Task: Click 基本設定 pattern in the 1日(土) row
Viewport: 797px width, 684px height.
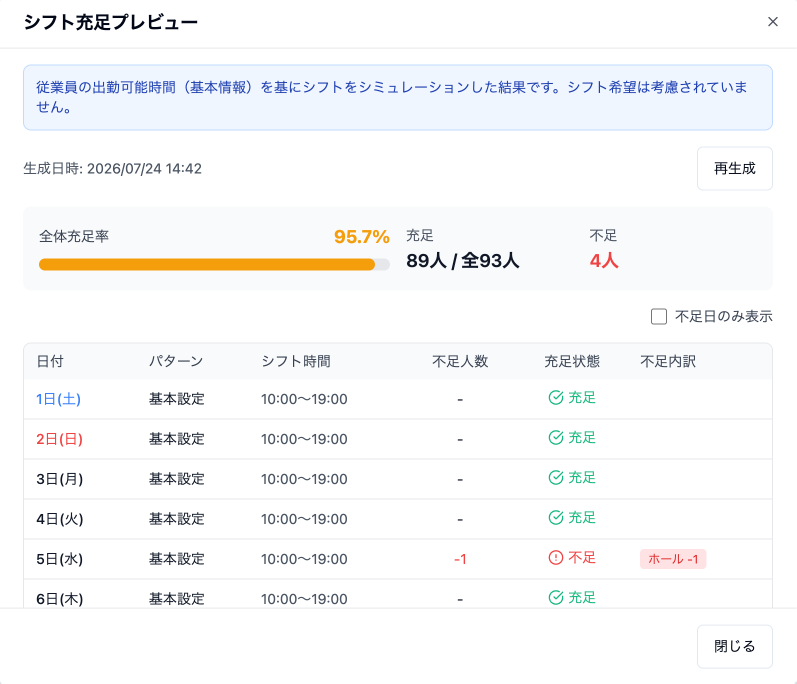Action: (x=176, y=399)
